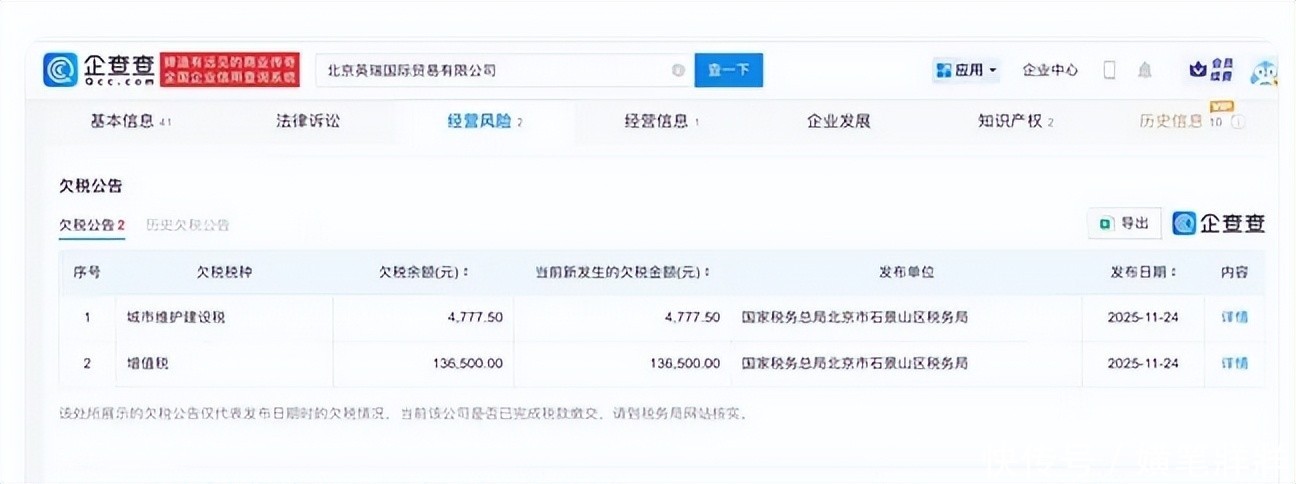Click the 企查查 logo in the header
The height and width of the screenshot is (484, 1296).
coord(99,70)
